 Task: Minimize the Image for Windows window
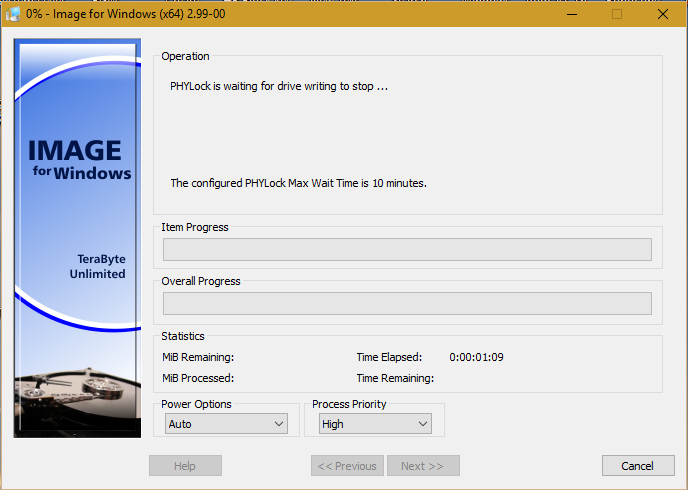[571, 14]
